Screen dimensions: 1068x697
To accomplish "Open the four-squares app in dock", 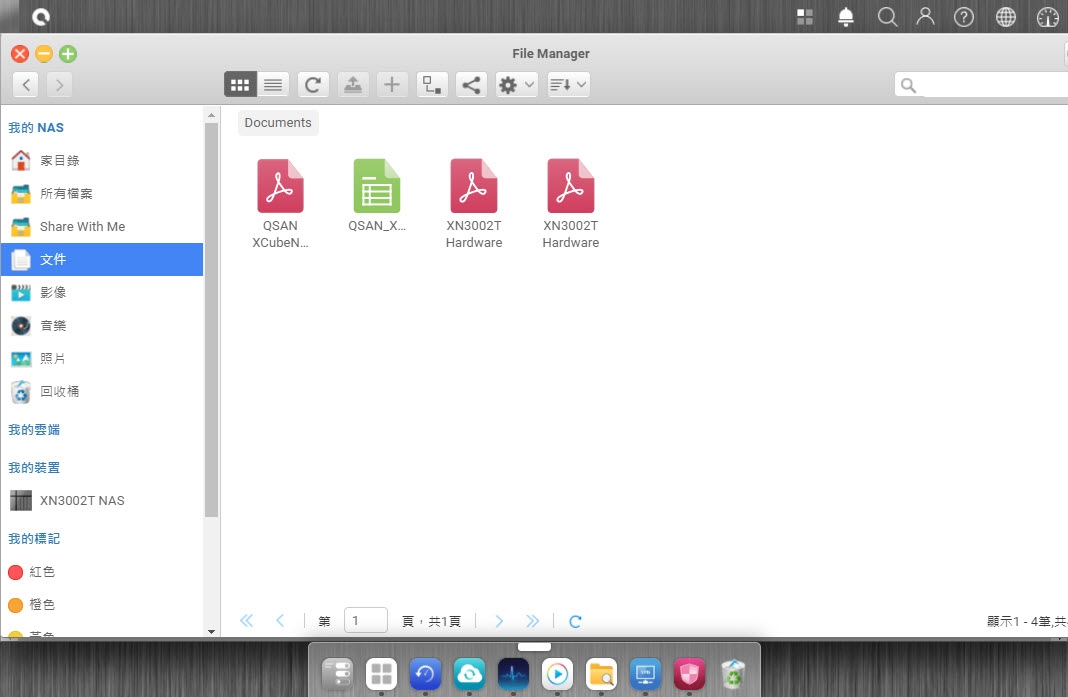I will 381,675.
